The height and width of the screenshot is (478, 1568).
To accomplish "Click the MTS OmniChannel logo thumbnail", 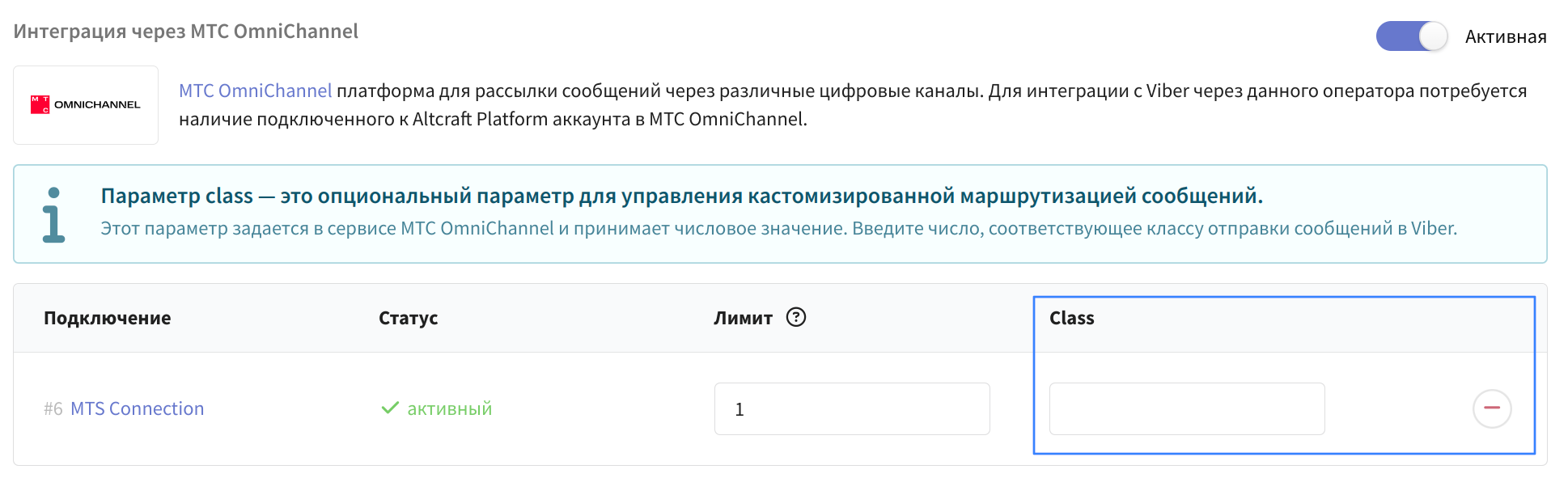I will (x=86, y=105).
